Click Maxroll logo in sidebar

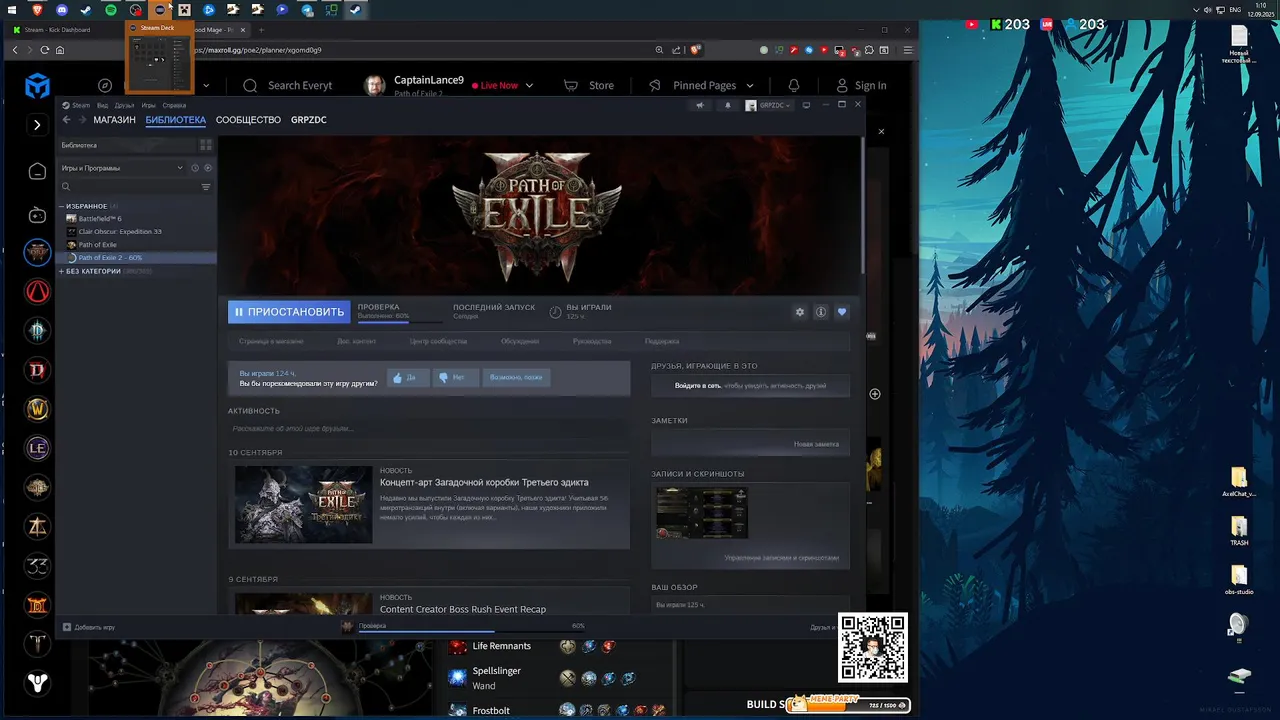coord(37,87)
